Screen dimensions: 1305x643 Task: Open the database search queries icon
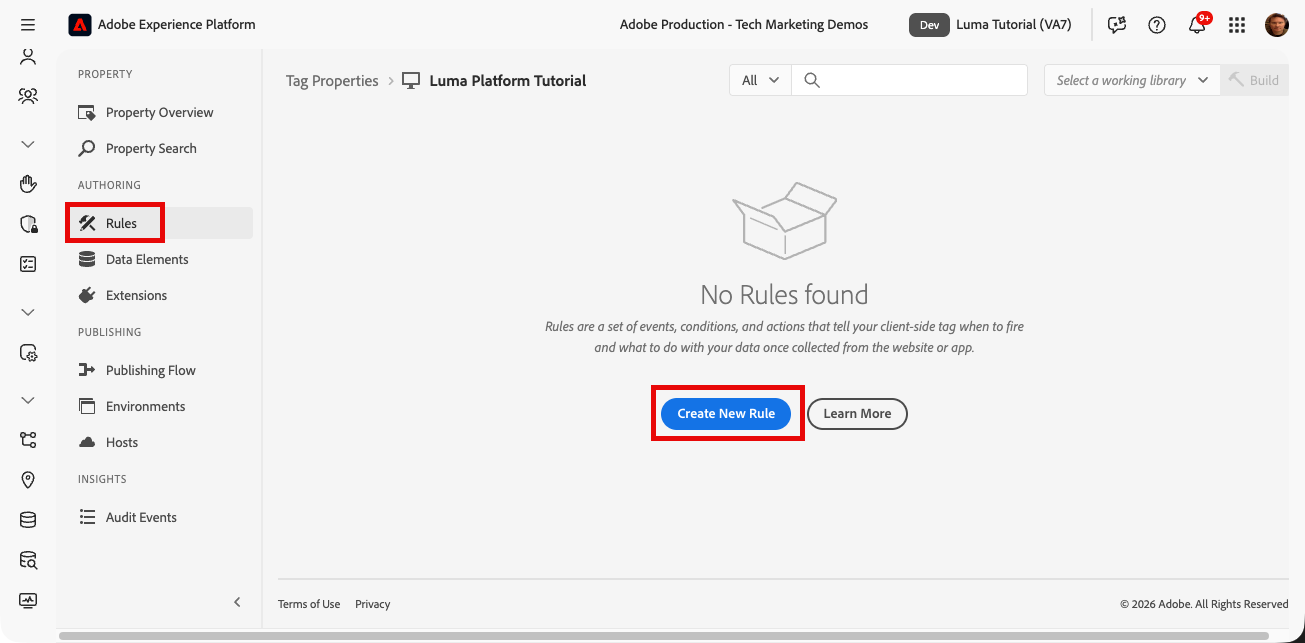(28, 560)
